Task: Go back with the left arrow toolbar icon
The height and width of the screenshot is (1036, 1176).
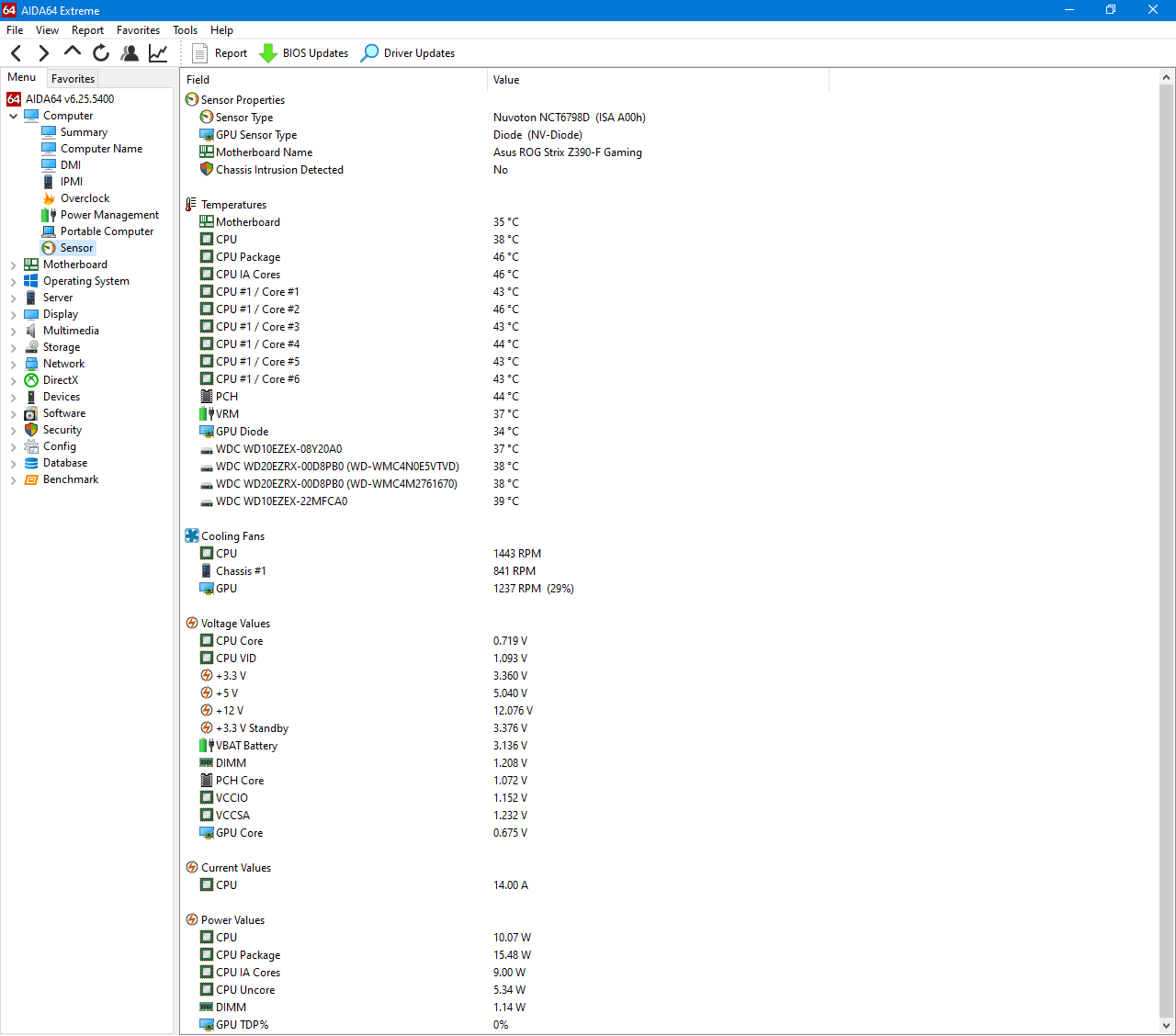Action: click(x=16, y=53)
